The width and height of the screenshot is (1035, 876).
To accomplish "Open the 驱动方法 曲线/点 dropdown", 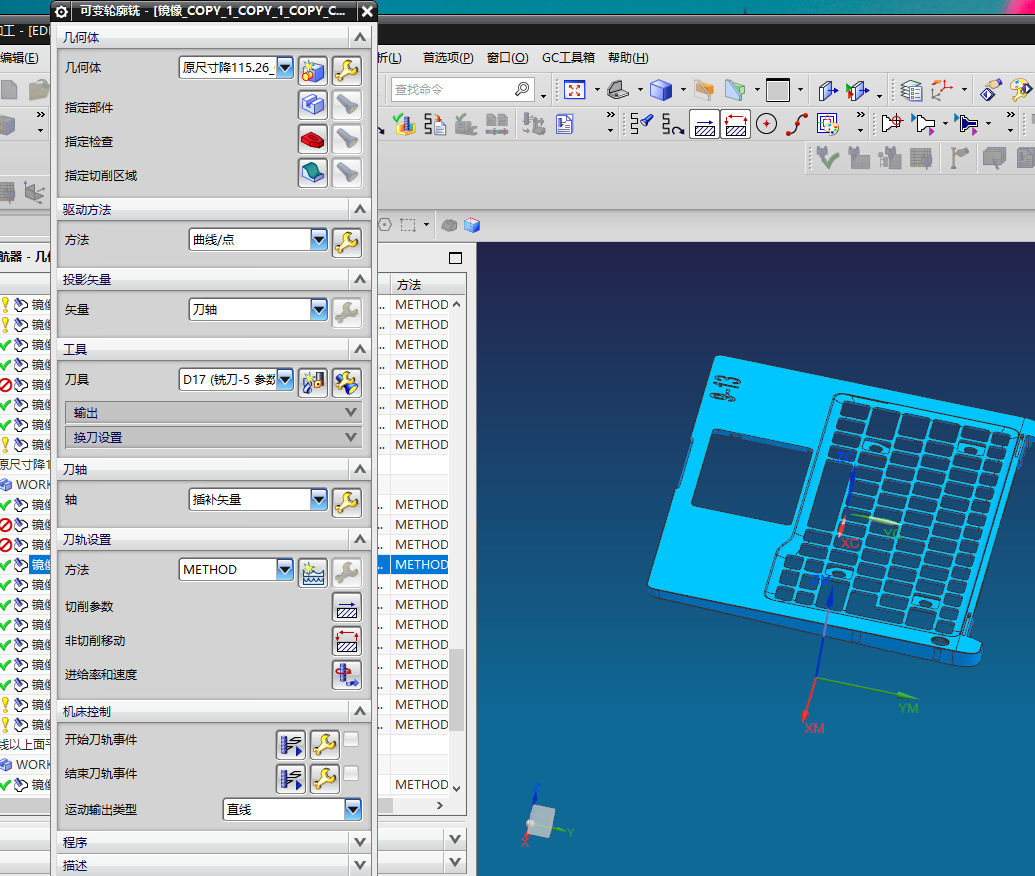I will tap(319, 240).
